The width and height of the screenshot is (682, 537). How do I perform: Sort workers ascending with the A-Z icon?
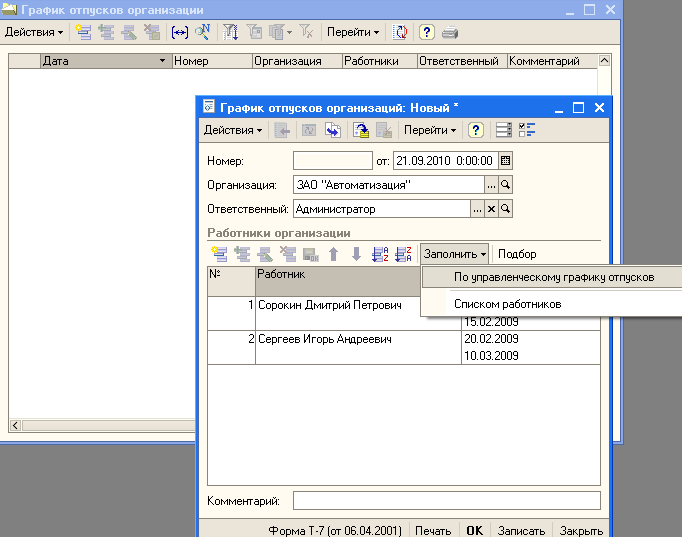point(380,254)
